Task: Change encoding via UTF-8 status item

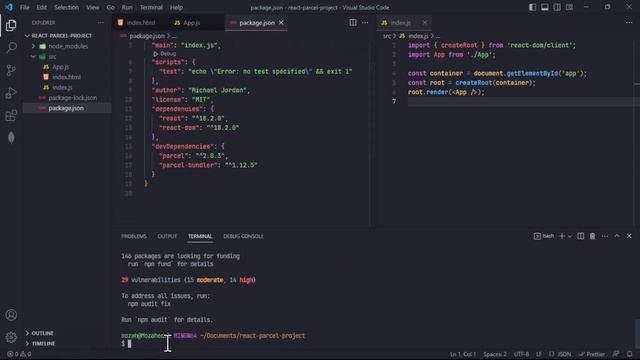Action: [521, 354]
